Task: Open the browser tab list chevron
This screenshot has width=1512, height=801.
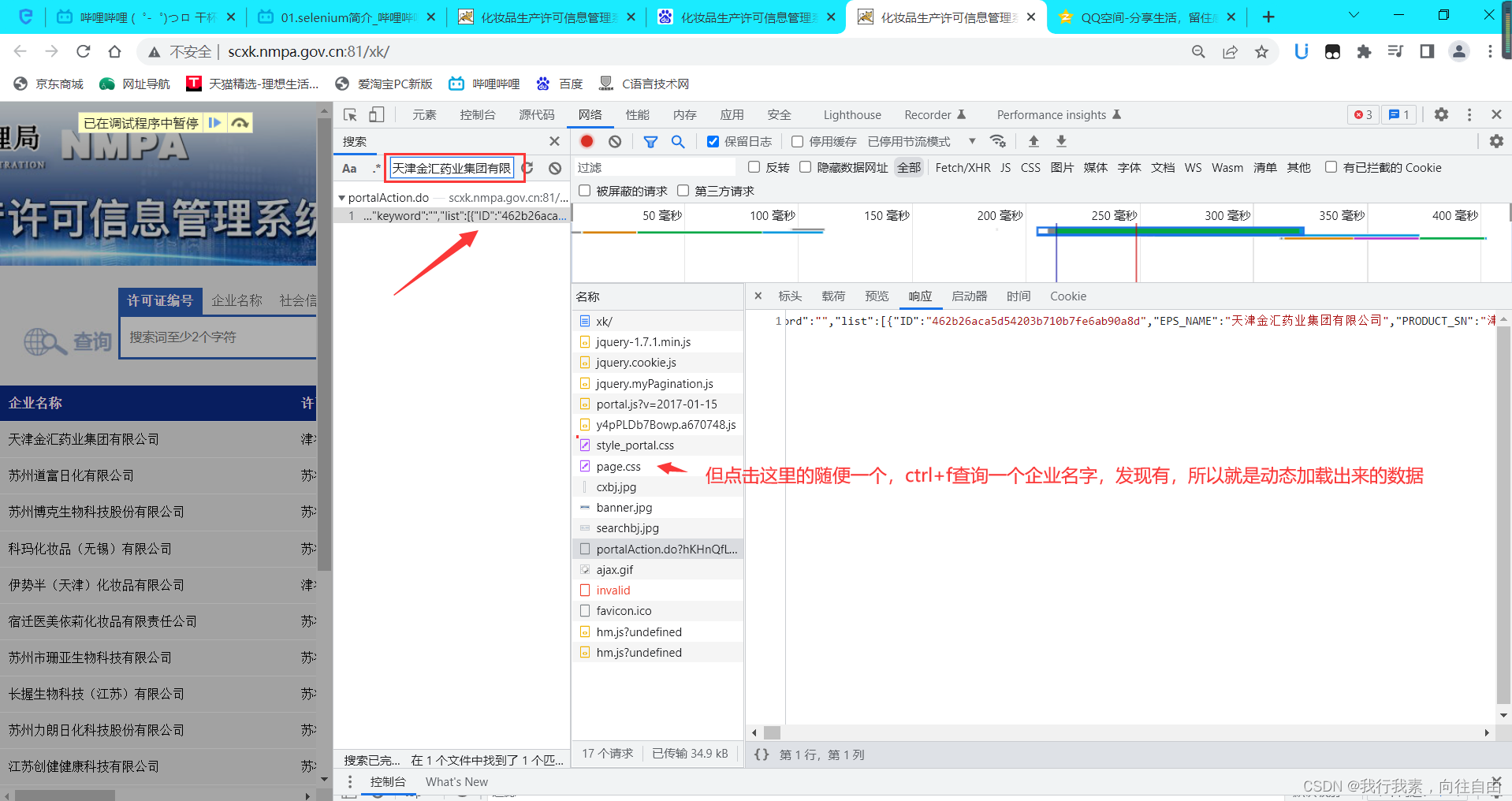Action: pos(1354,16)
